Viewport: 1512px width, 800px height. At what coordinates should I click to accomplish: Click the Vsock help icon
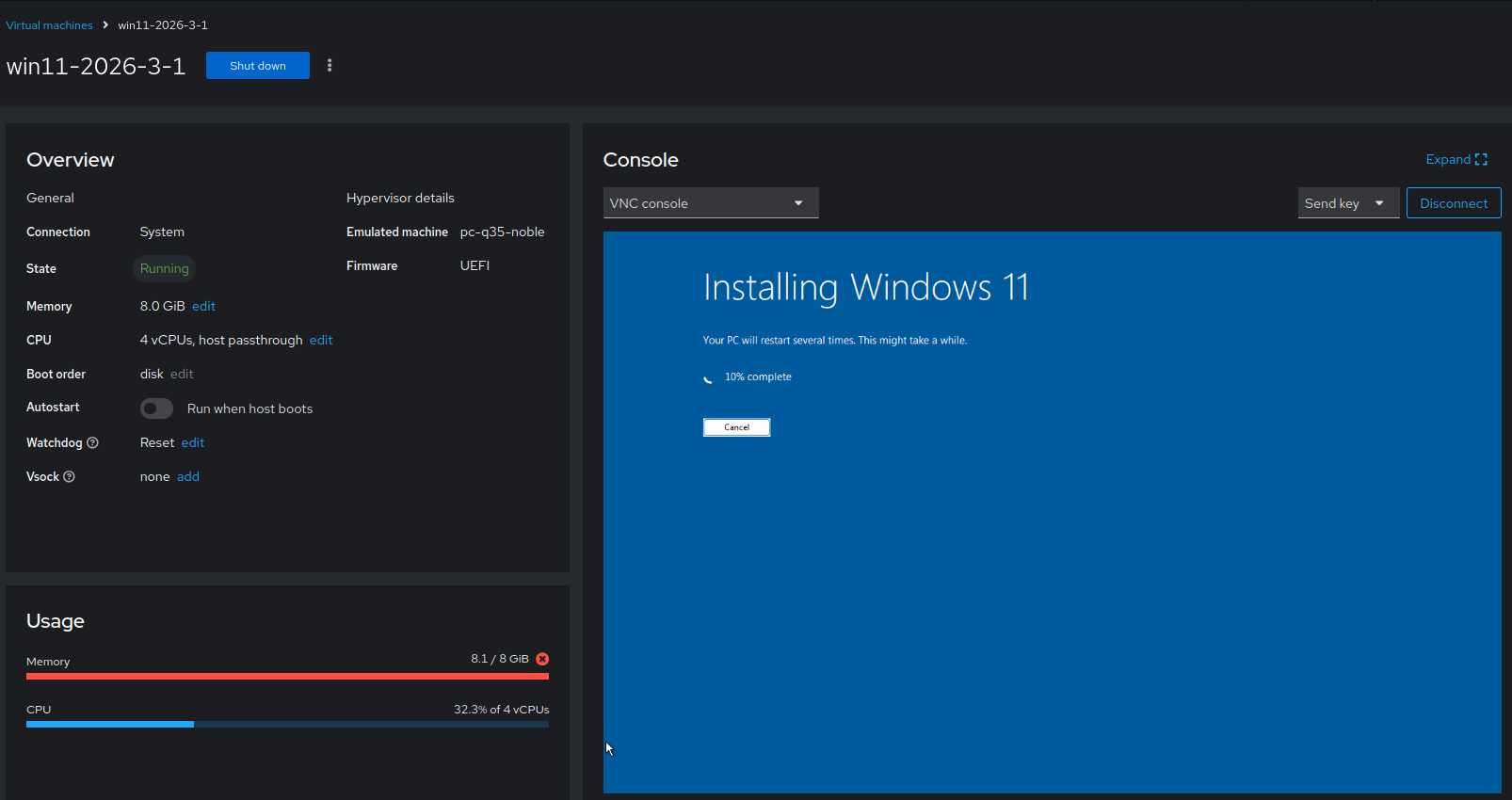point(69,477)
